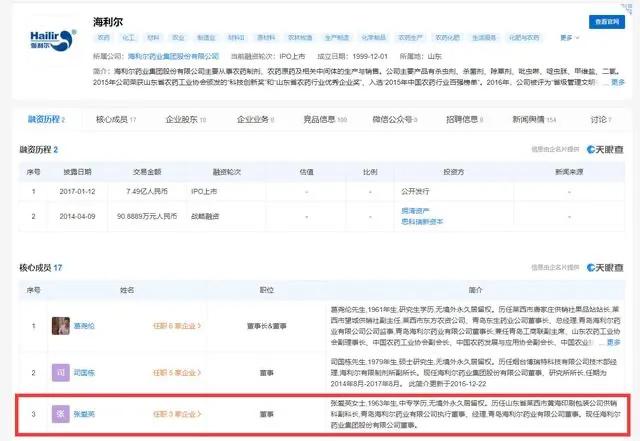Open the second investor link in the 2014-04-09 row
Screen dimensions: 640x441
pos(422,221)
